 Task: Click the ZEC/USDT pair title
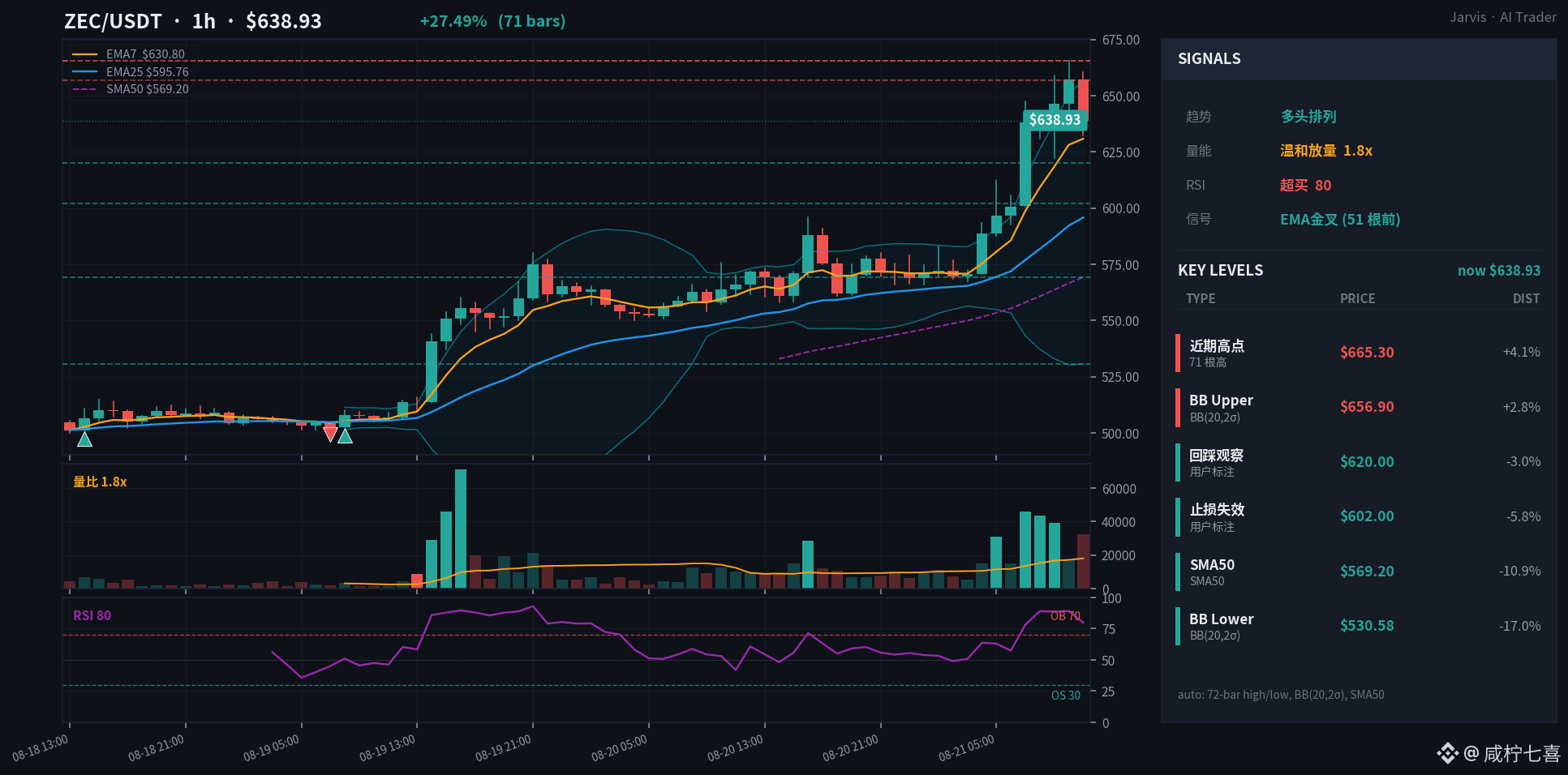click(x=113, y=21)
